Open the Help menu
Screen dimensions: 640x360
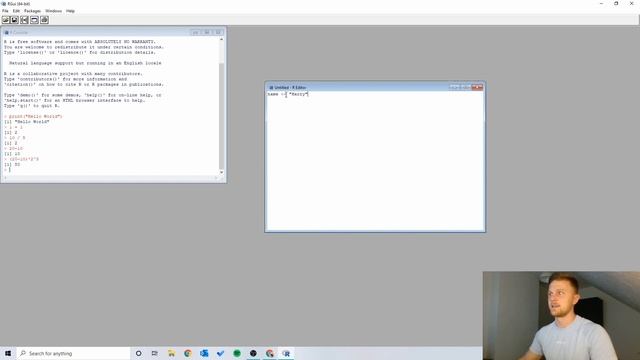tap(70, 11)
